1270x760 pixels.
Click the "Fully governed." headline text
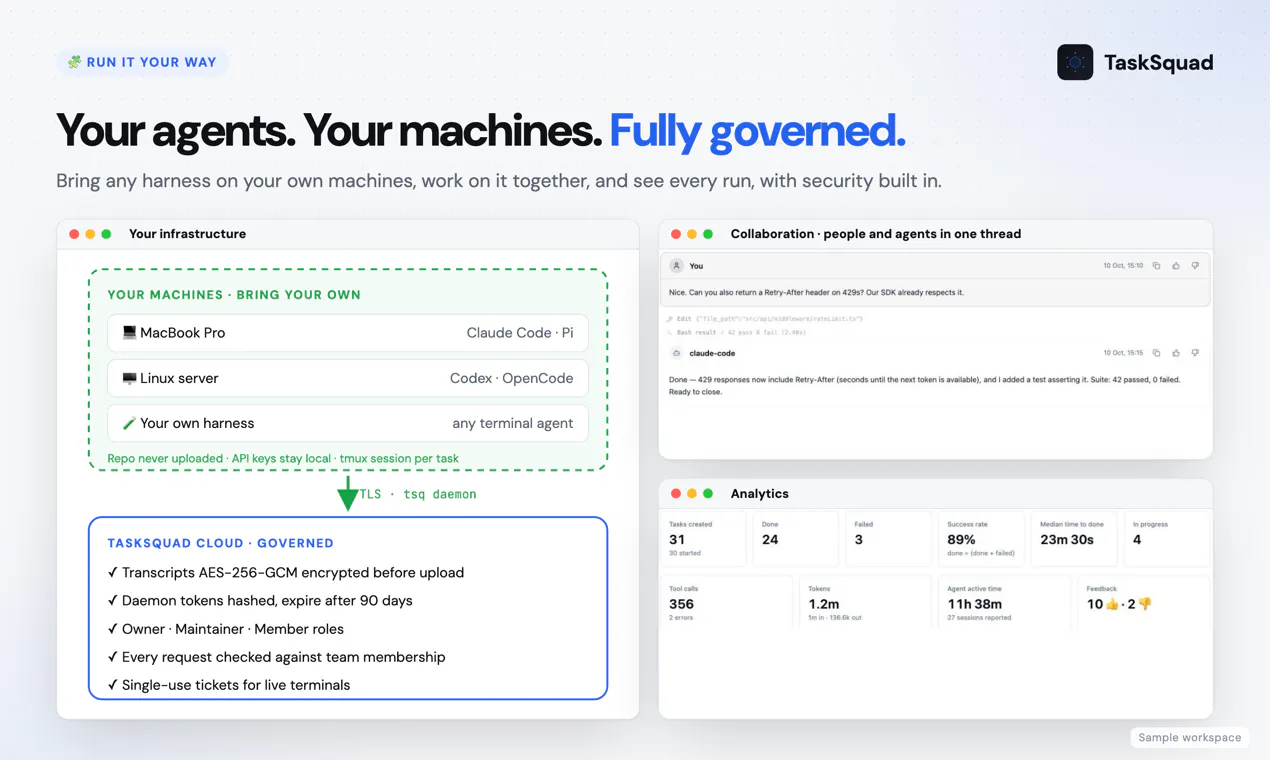tap(757, 131)
